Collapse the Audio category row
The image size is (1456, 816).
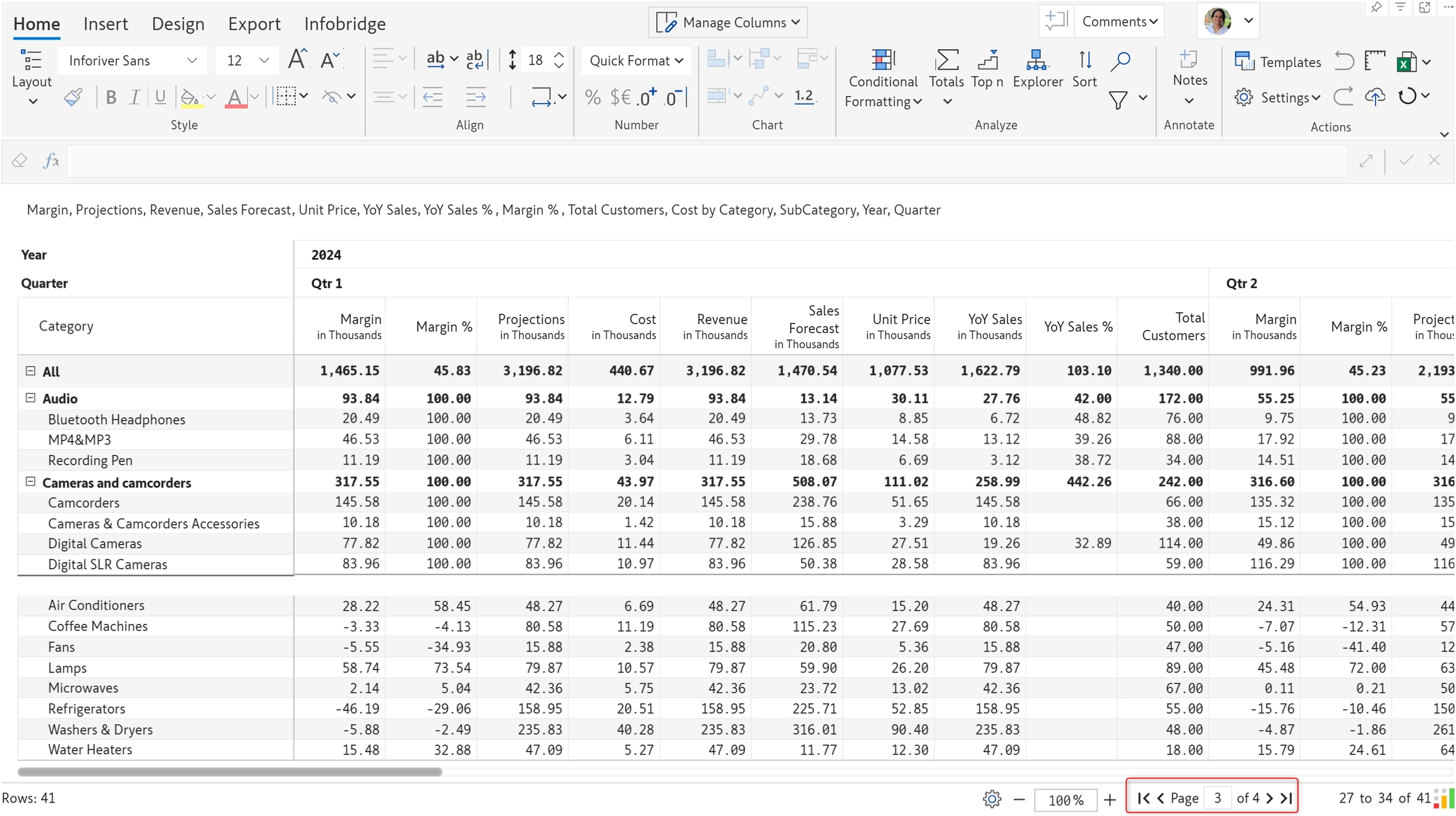(x=30, y=398)
